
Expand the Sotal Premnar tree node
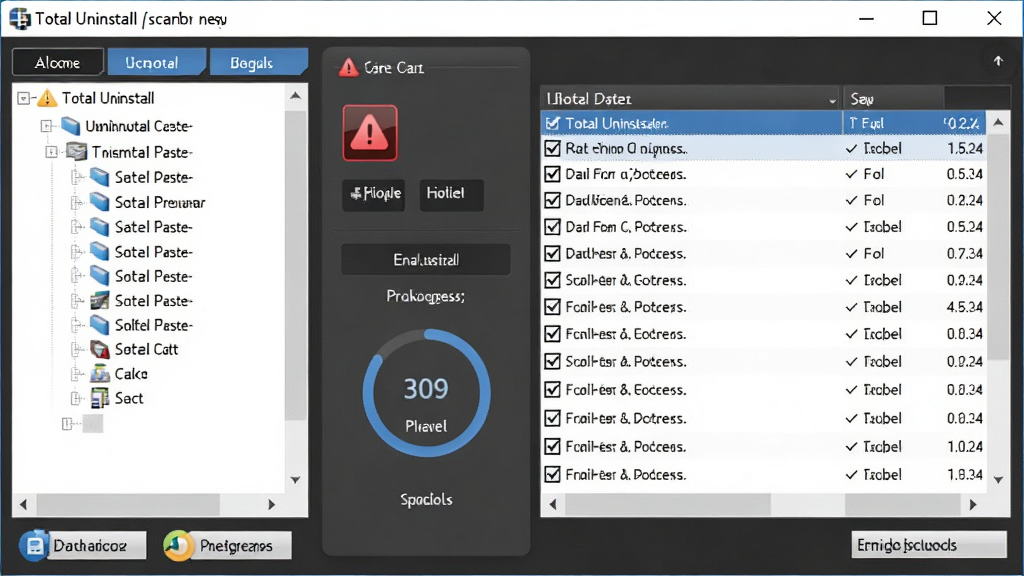pos(76,202)
